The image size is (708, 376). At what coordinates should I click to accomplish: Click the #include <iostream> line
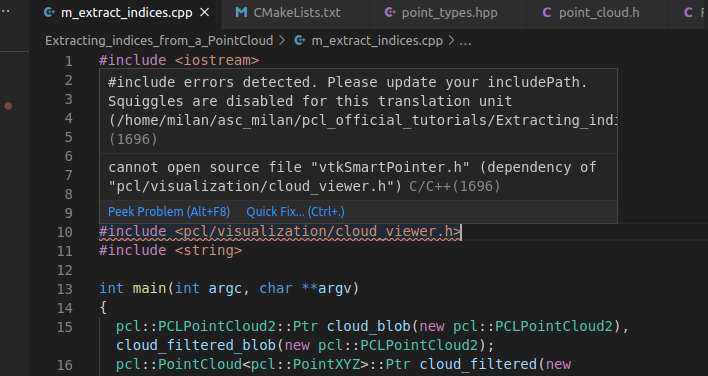179,60
